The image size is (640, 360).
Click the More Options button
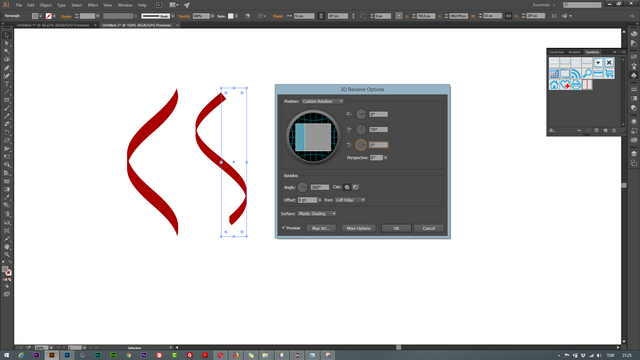[x=359, y=228]
